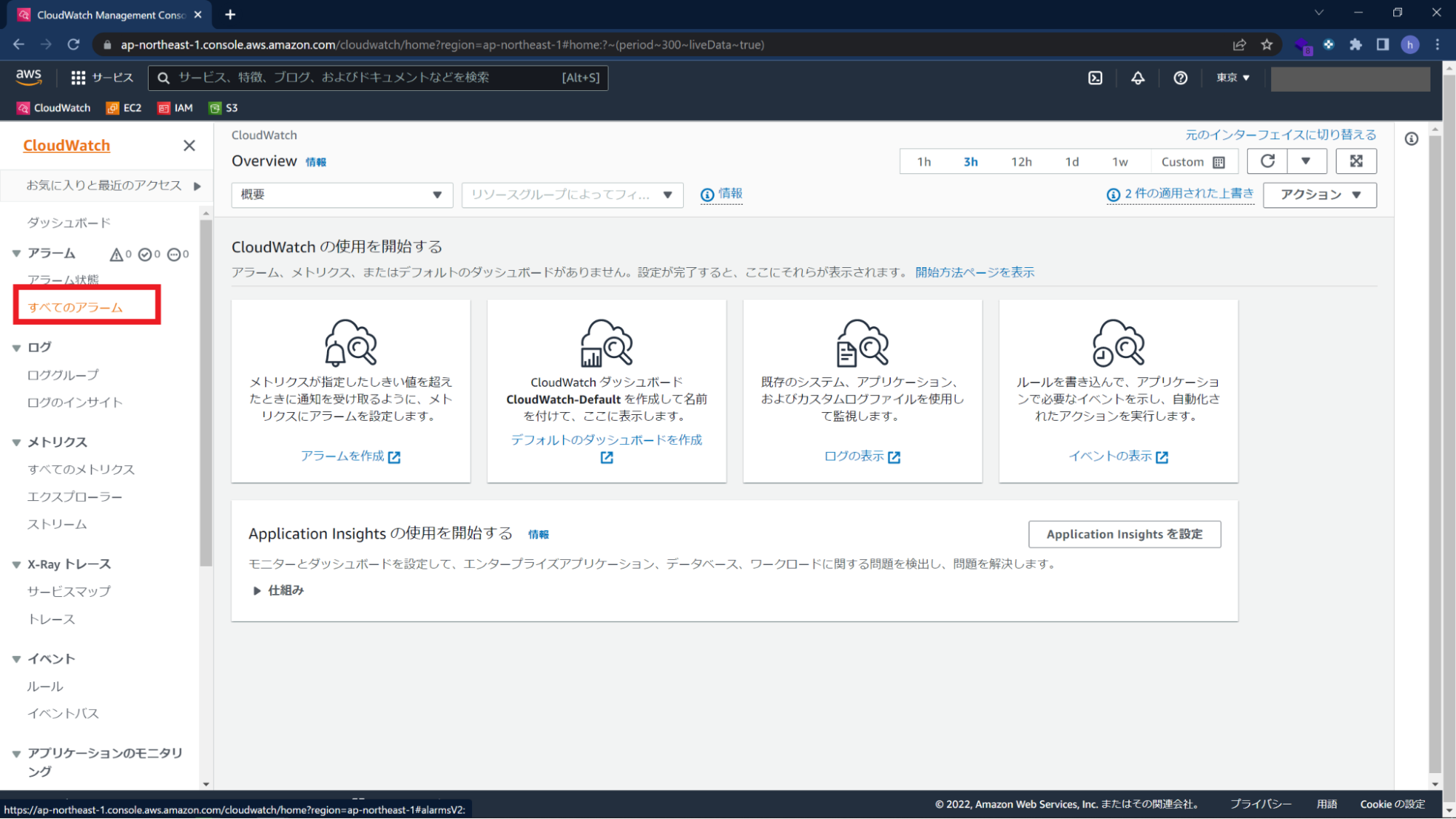The image size is (1456, 819).
Task: Focus the AWS services search field
Action: (378, 78)
